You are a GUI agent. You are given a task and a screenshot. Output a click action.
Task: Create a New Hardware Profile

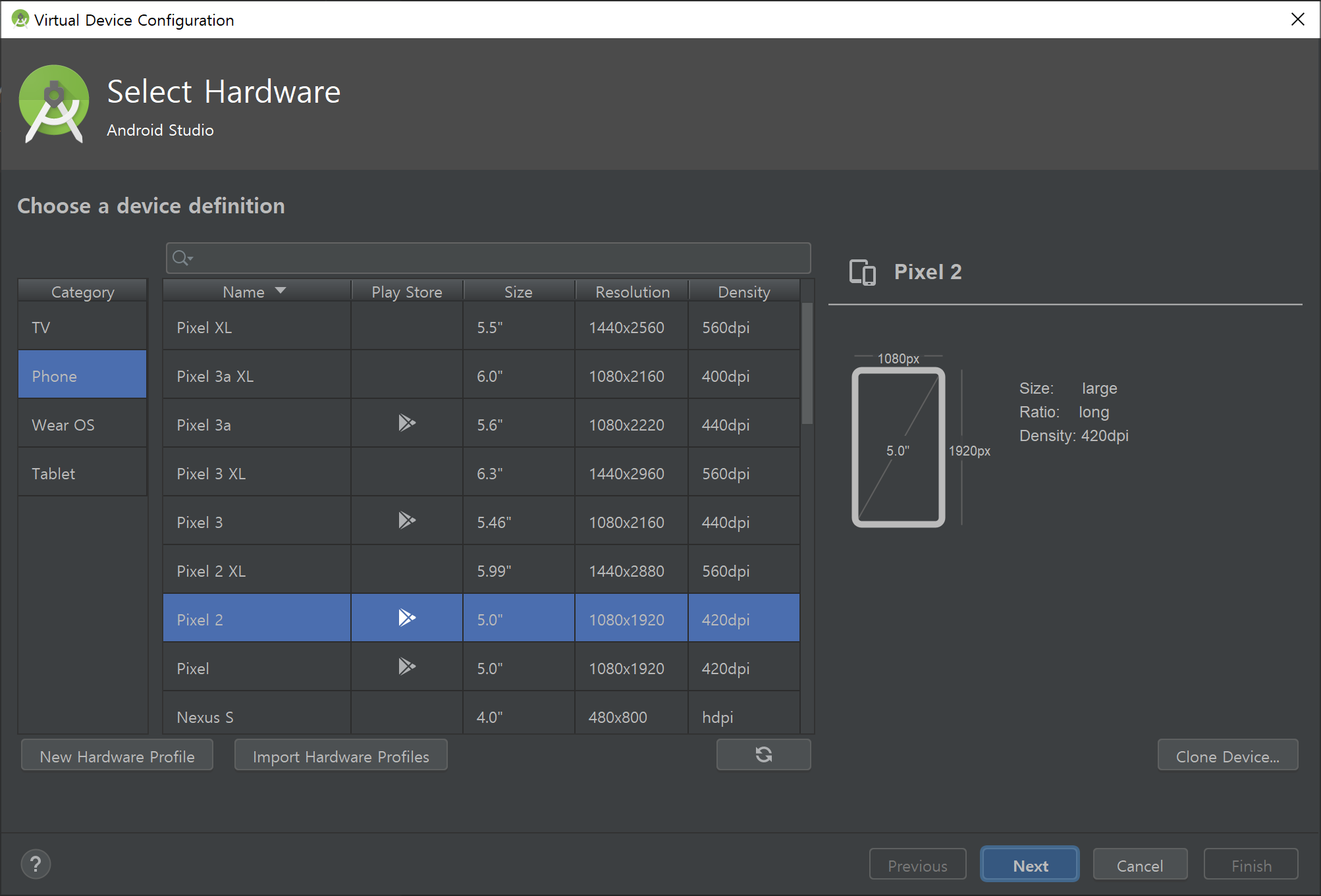coord(117,756)
